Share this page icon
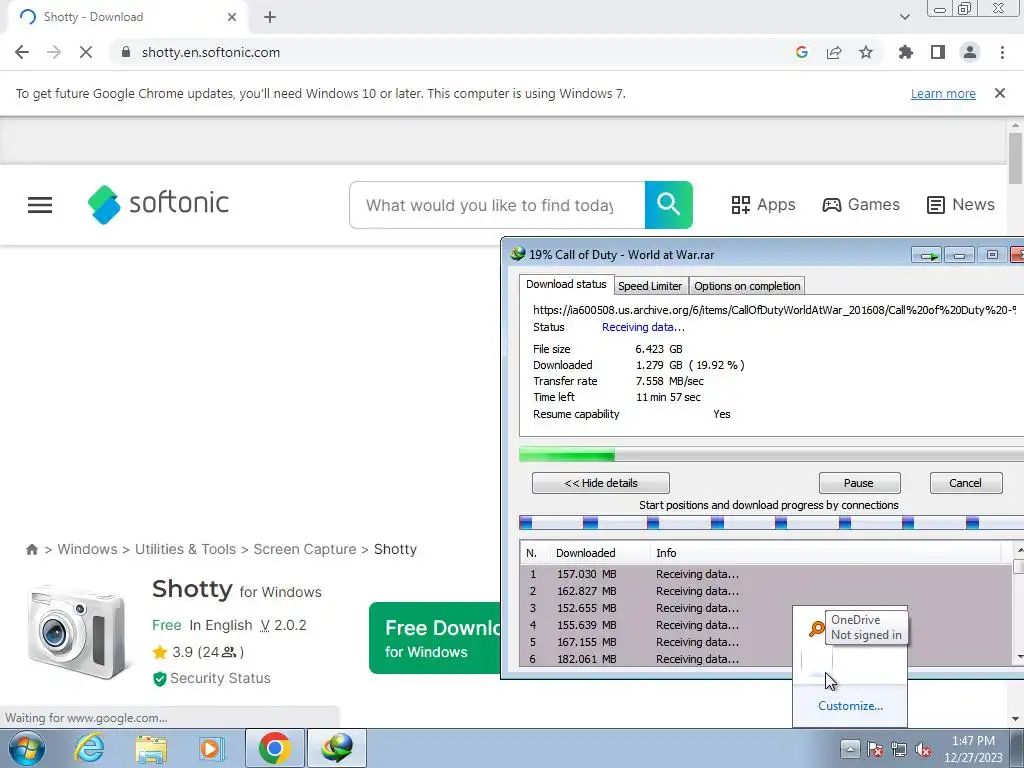The image size is (1024, 768). [x=834, y=52]
